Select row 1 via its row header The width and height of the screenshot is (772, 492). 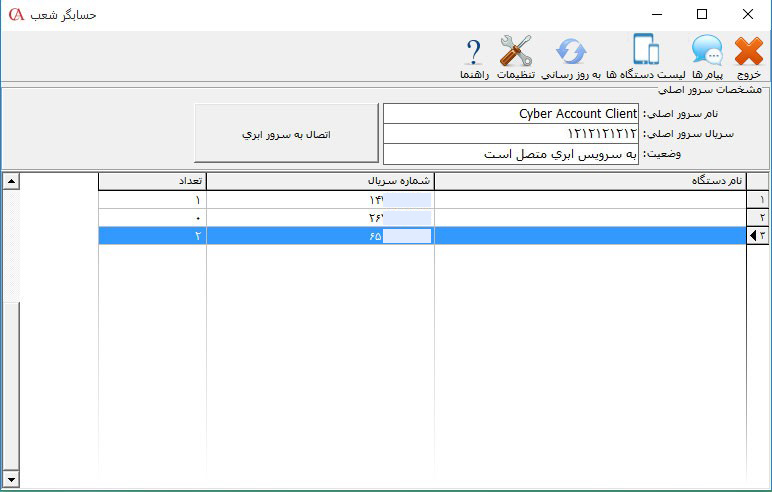[x=759, y=199]
